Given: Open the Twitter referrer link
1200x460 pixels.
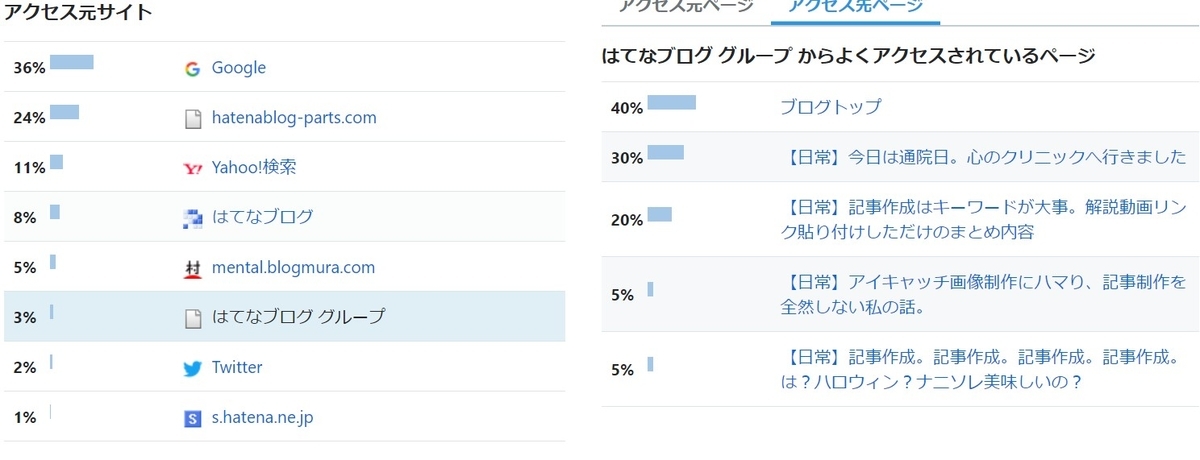Looking at the screenshot, I should [x=237, y=367].
